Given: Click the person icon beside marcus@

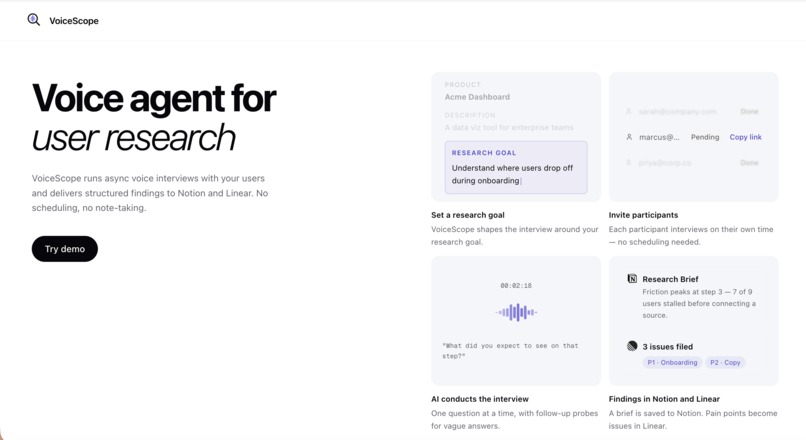Looking at the screenshot, I should 629,137.
